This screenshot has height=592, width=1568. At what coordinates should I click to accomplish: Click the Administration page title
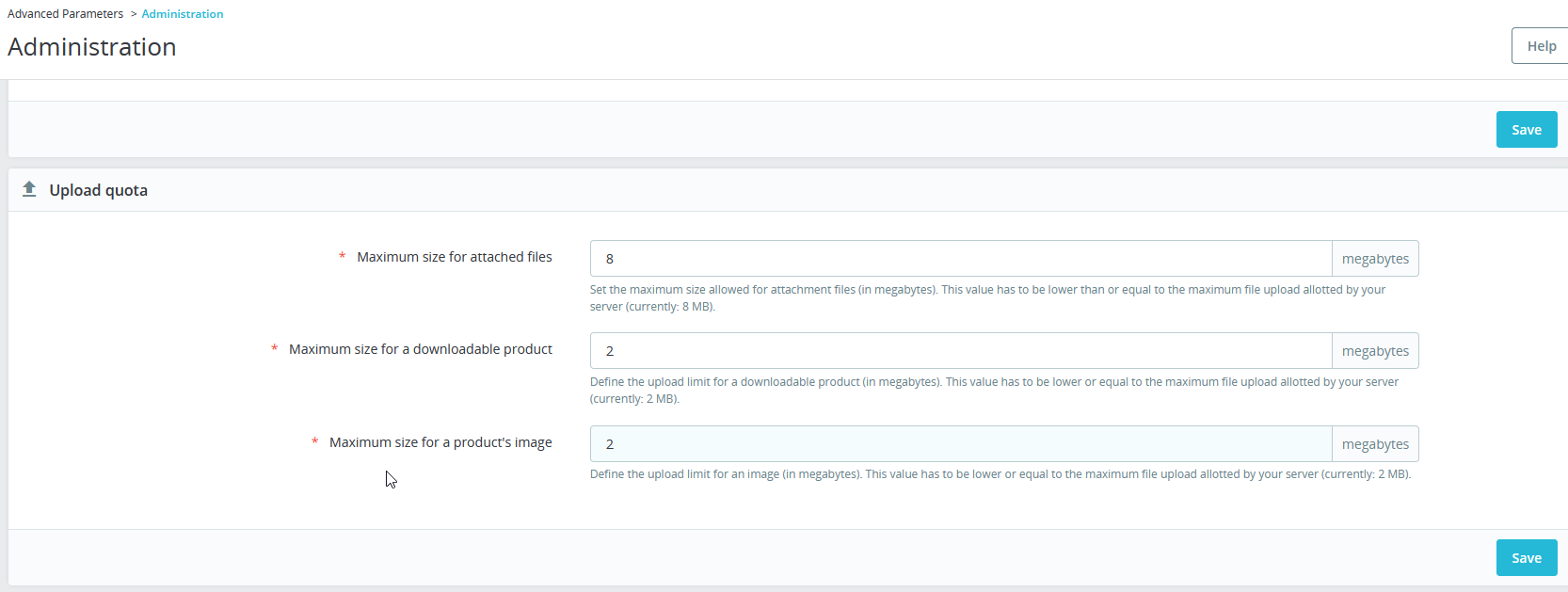click(x=92, y=47)
